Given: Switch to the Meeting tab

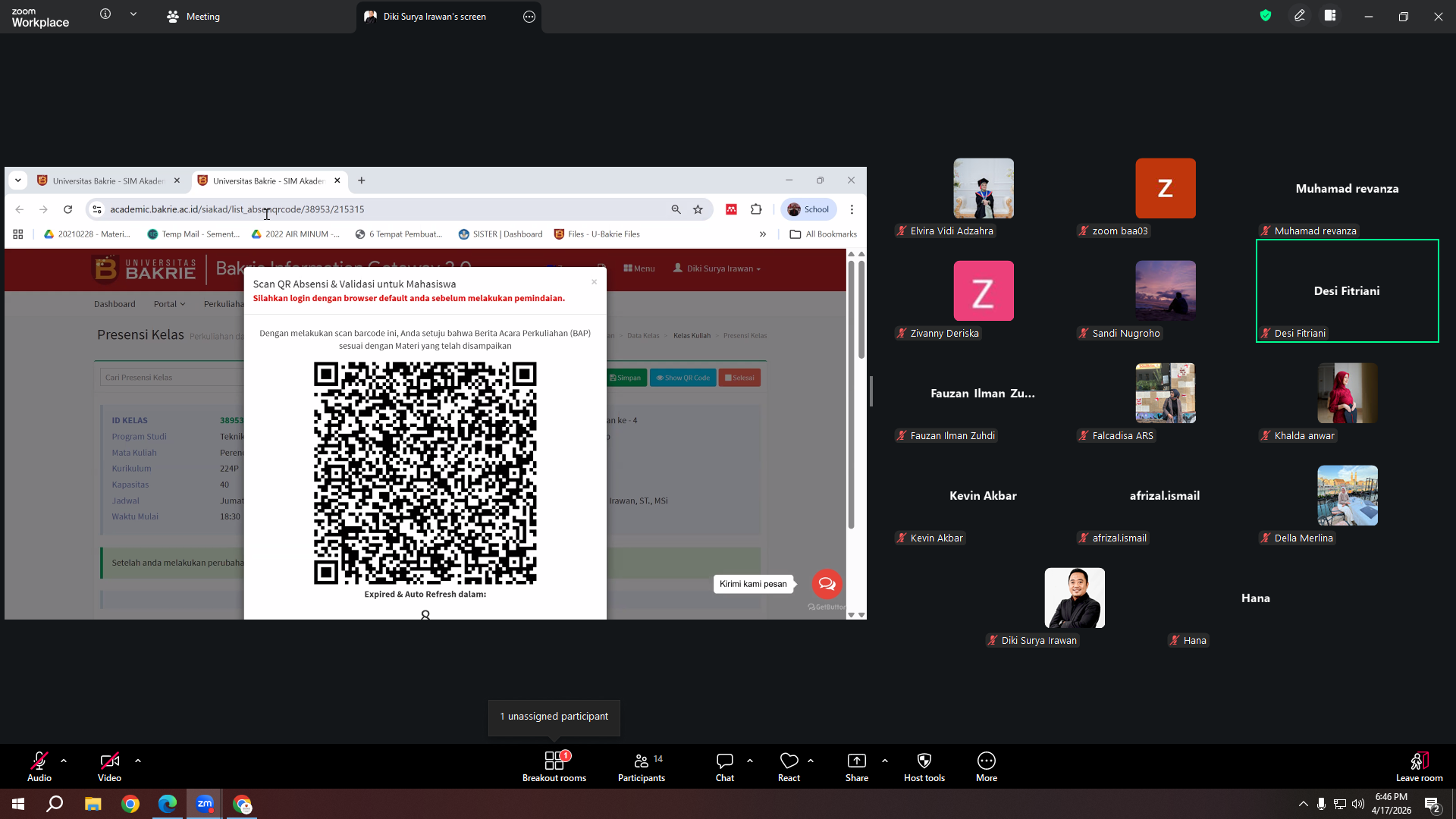Looking at the screenshot, I should point(193,17).
